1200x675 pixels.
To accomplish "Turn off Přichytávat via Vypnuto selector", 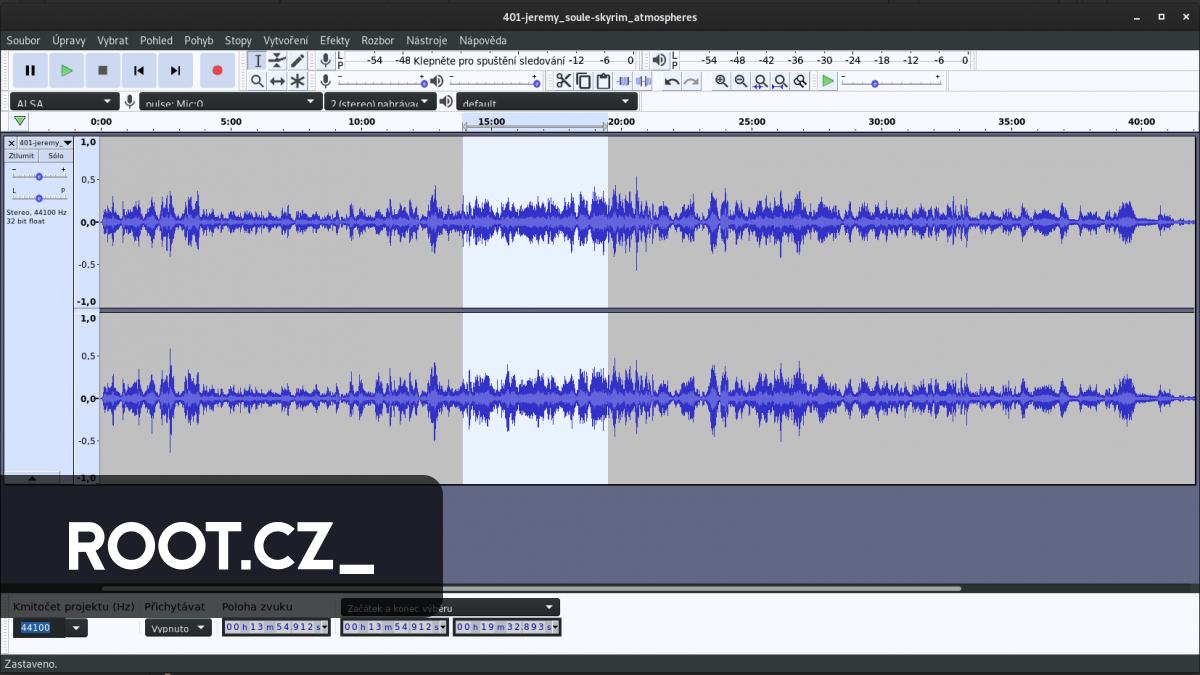I will [x=178, y=627].
